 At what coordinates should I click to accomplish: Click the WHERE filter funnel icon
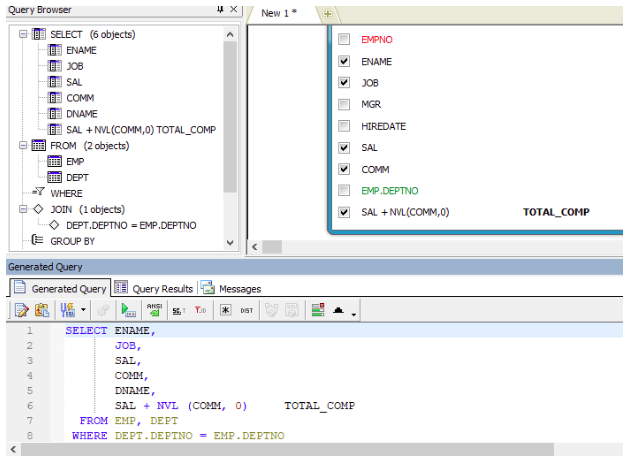pos(39,192)
